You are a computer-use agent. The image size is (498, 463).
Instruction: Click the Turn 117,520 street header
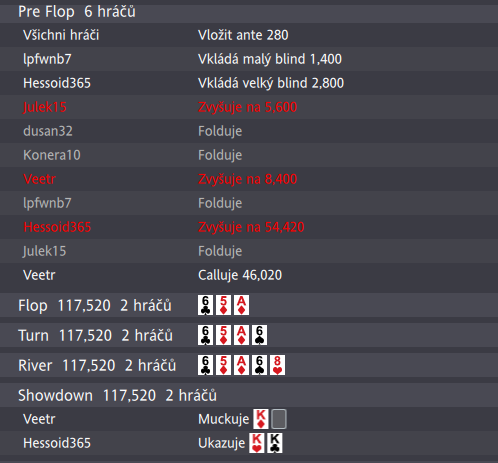pos(249,335)
